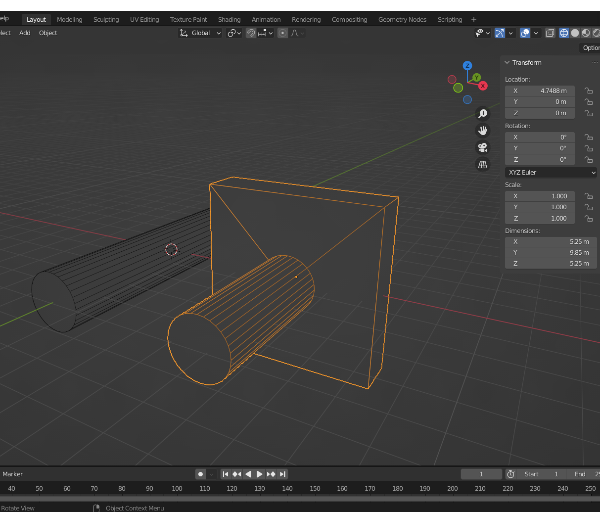
Task: Click the green Y axis on navigation gizmo
Action: point(476,78)
